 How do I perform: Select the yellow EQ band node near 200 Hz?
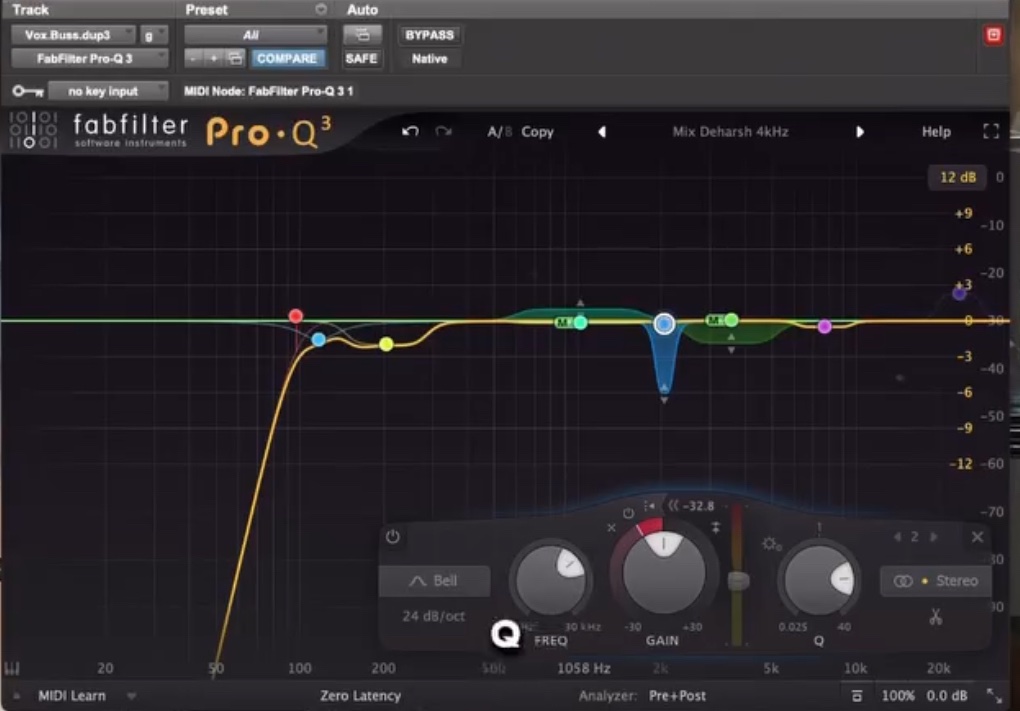(386, 343)
